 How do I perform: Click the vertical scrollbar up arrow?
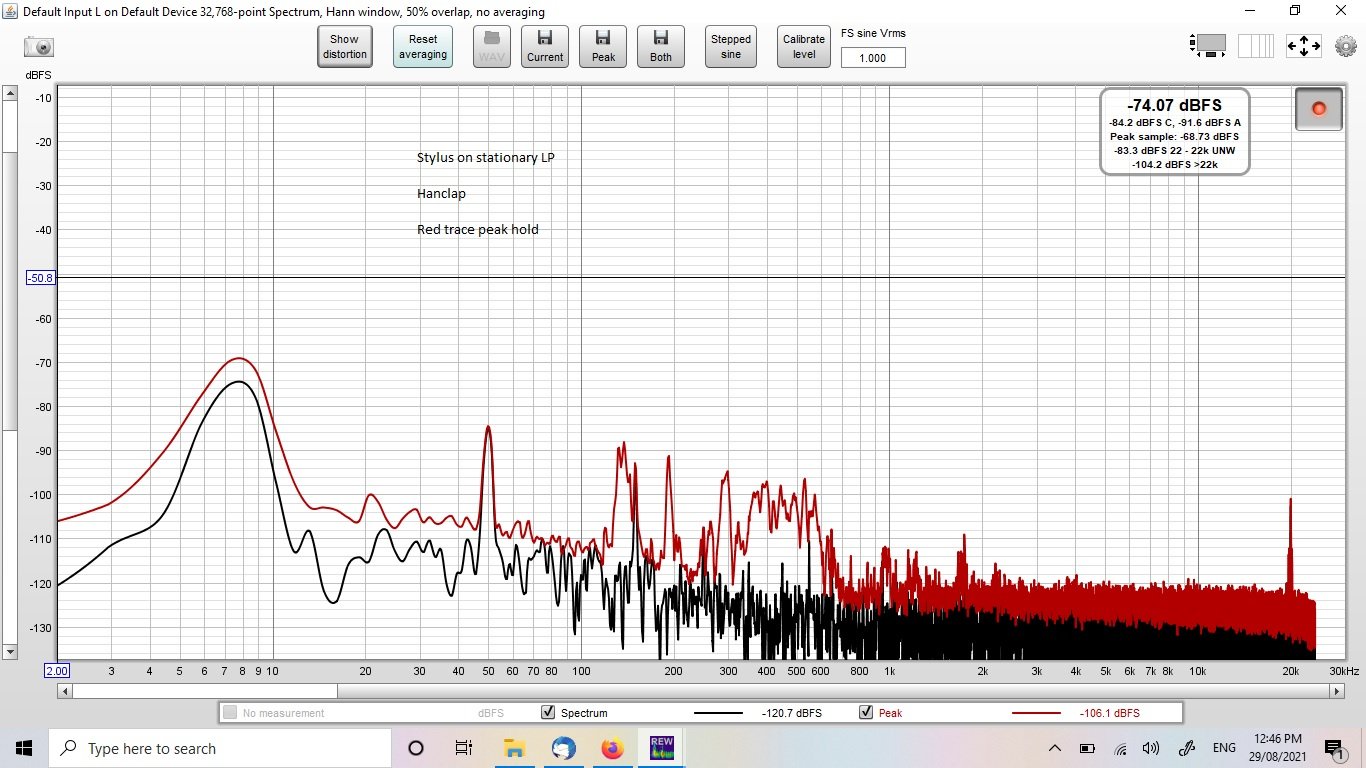tap(10, 94)
